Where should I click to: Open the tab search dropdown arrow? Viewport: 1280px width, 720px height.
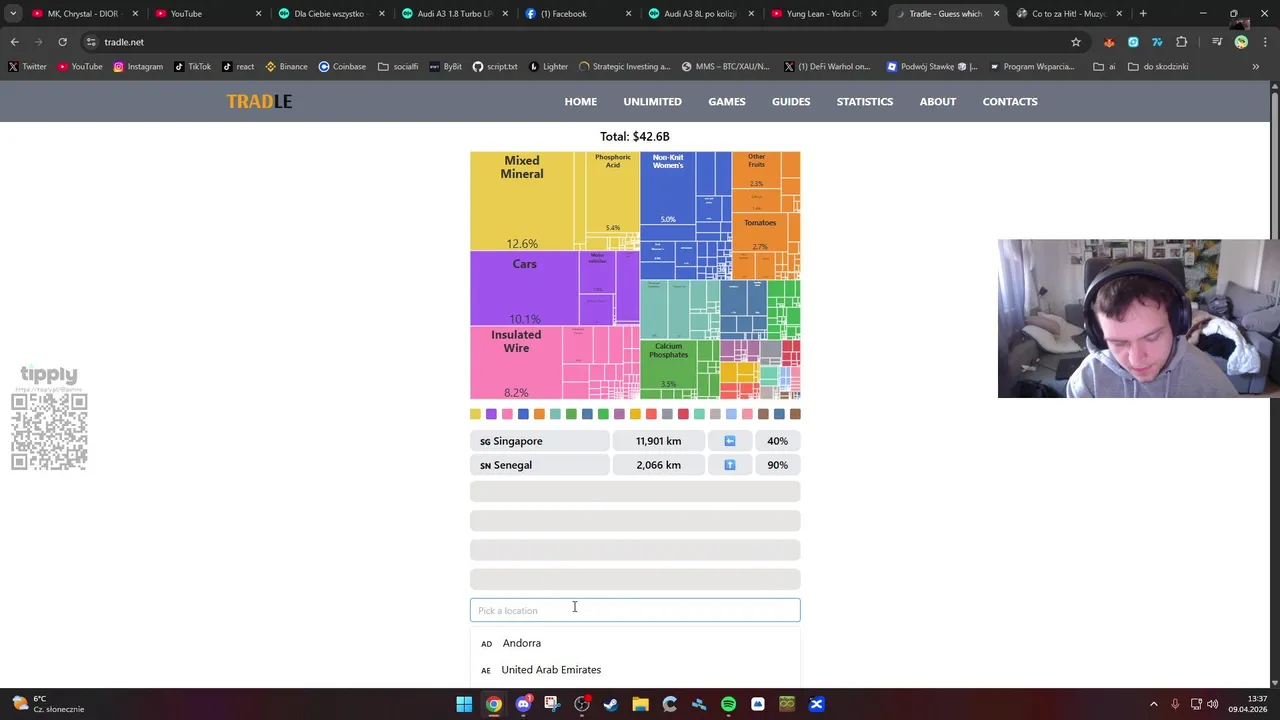click(x=13, y=14)
